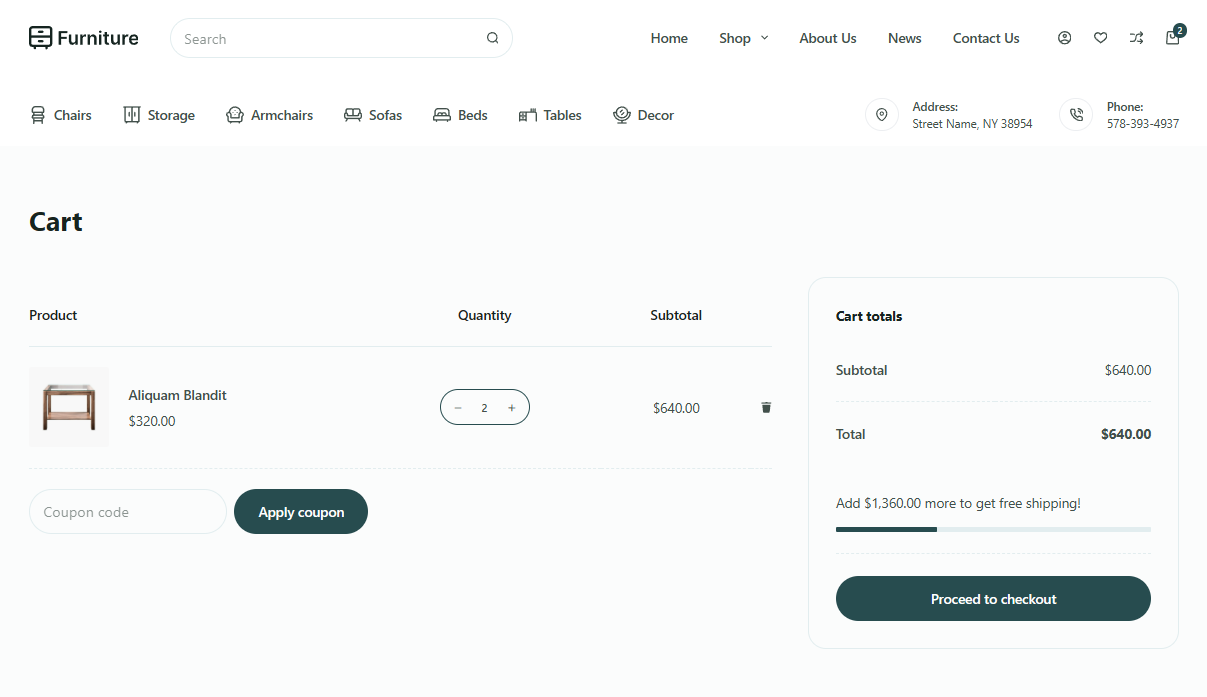Remove Aliquam Blandit with trash icon
The width and height of the screenshot is (1207, 697).
766,407
